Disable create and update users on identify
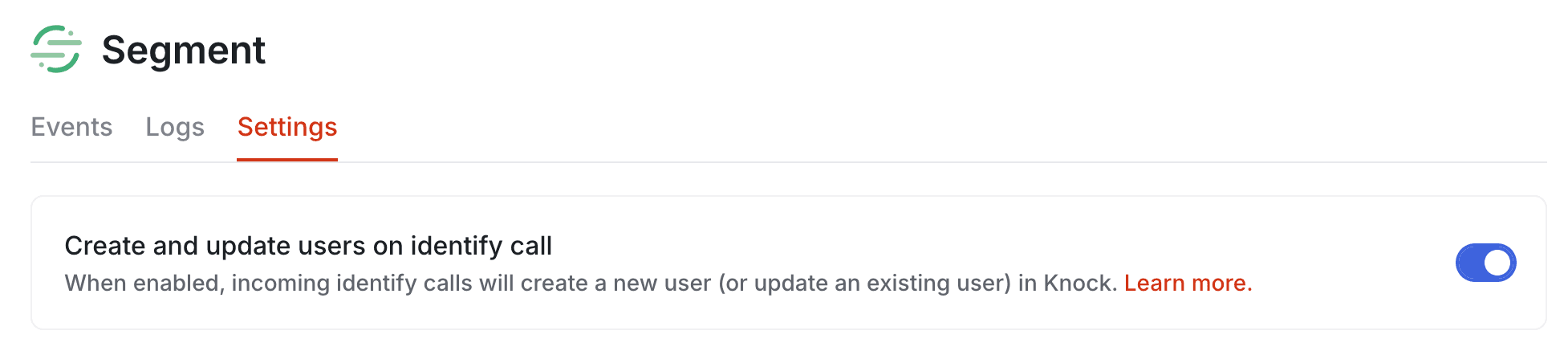 pos(1485,263)
